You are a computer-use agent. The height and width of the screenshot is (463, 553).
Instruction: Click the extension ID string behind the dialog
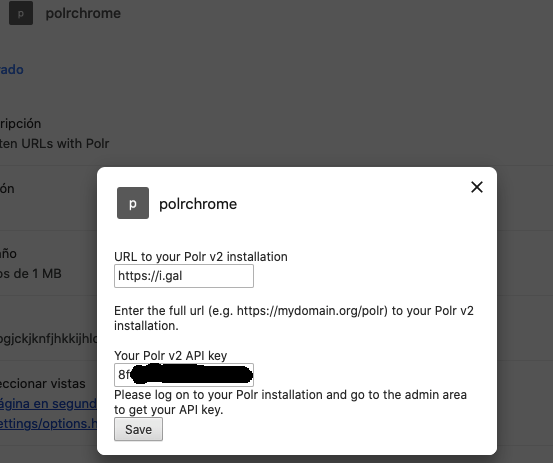pos(48,339)
